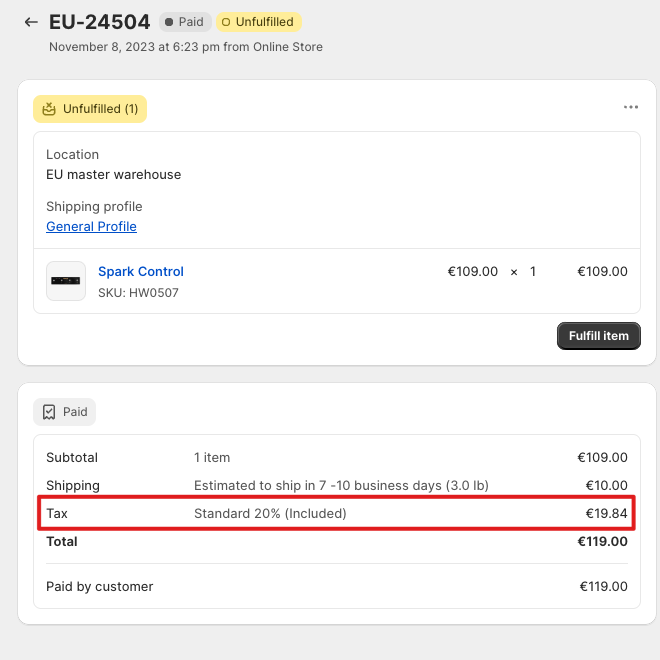Click the Paid by customer row

(x=337, y=586)
